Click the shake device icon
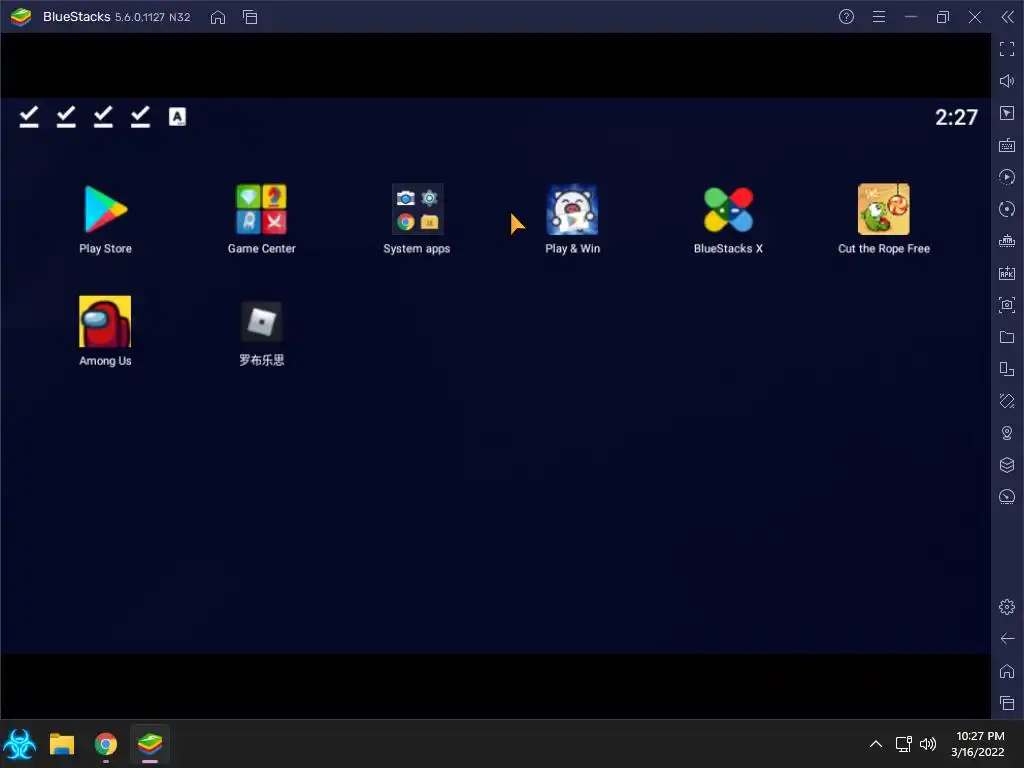This screenshot has width=1024, height=768. tap(1007, 401)
